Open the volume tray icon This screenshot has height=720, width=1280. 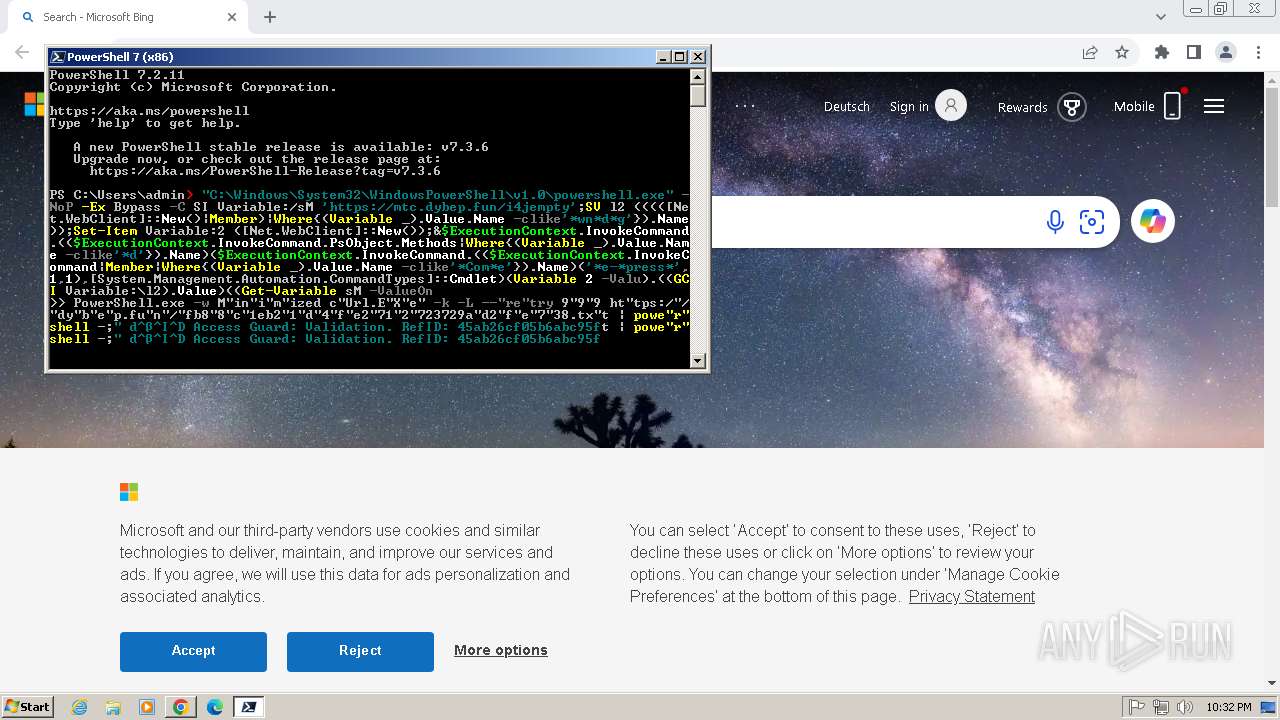pos(1184,707)
